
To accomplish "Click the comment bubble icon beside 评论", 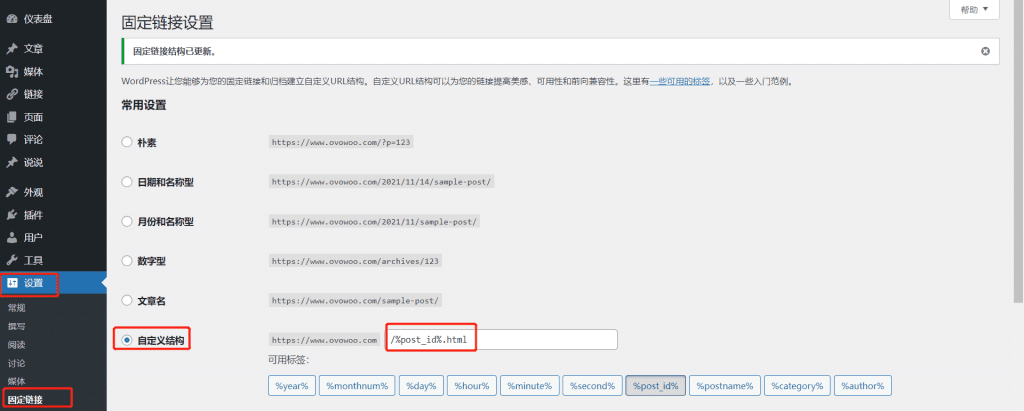I will point(11,140).
